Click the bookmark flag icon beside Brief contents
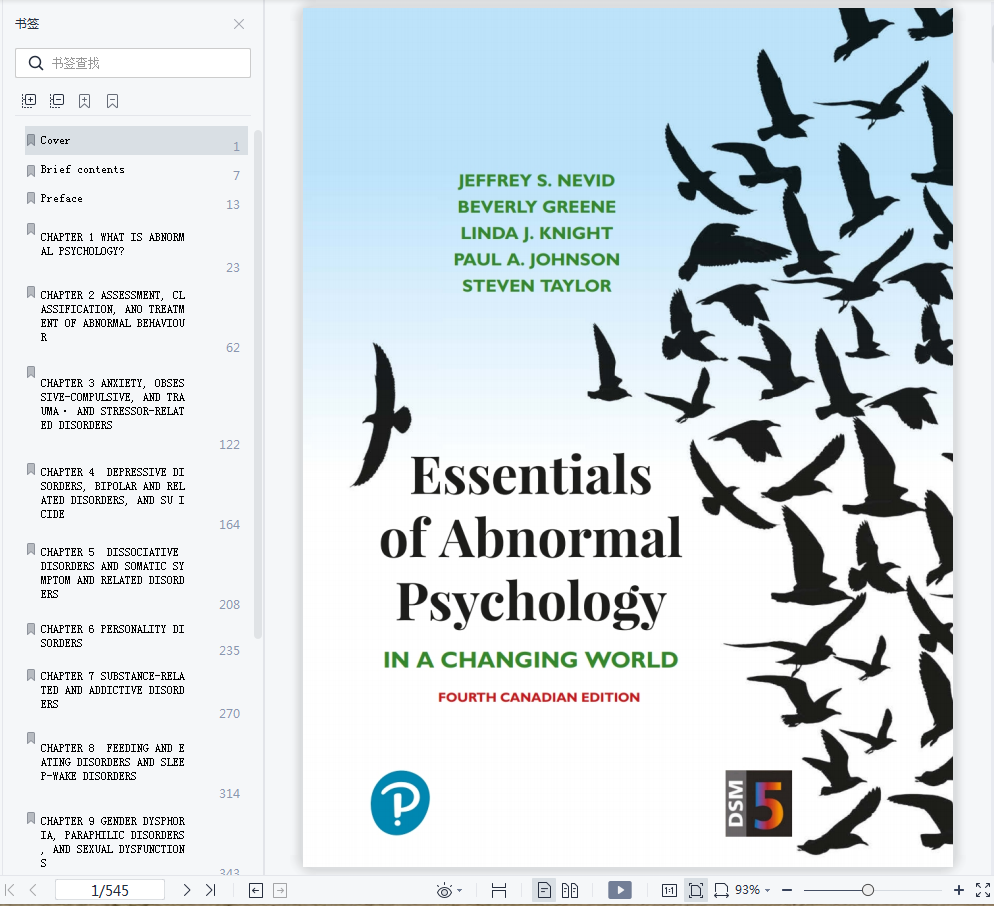 coord(30,170)
